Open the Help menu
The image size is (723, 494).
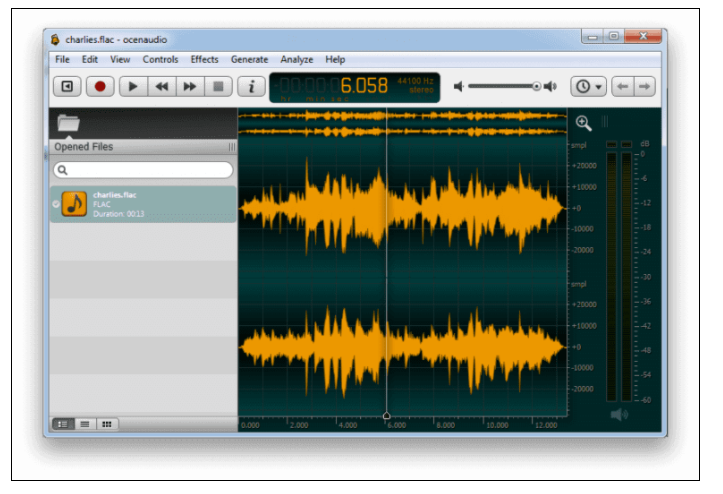(335, 60)
